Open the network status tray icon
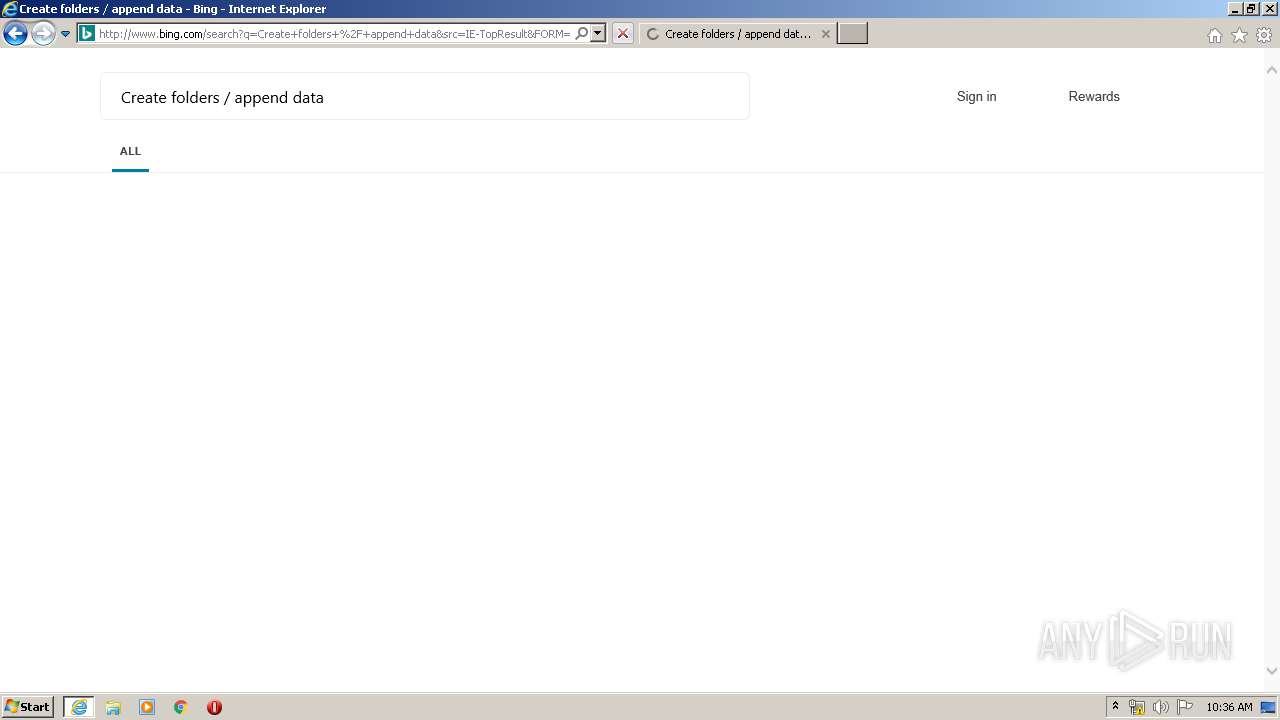Viewport: 1280px width, 720px height. (1137, 707)
